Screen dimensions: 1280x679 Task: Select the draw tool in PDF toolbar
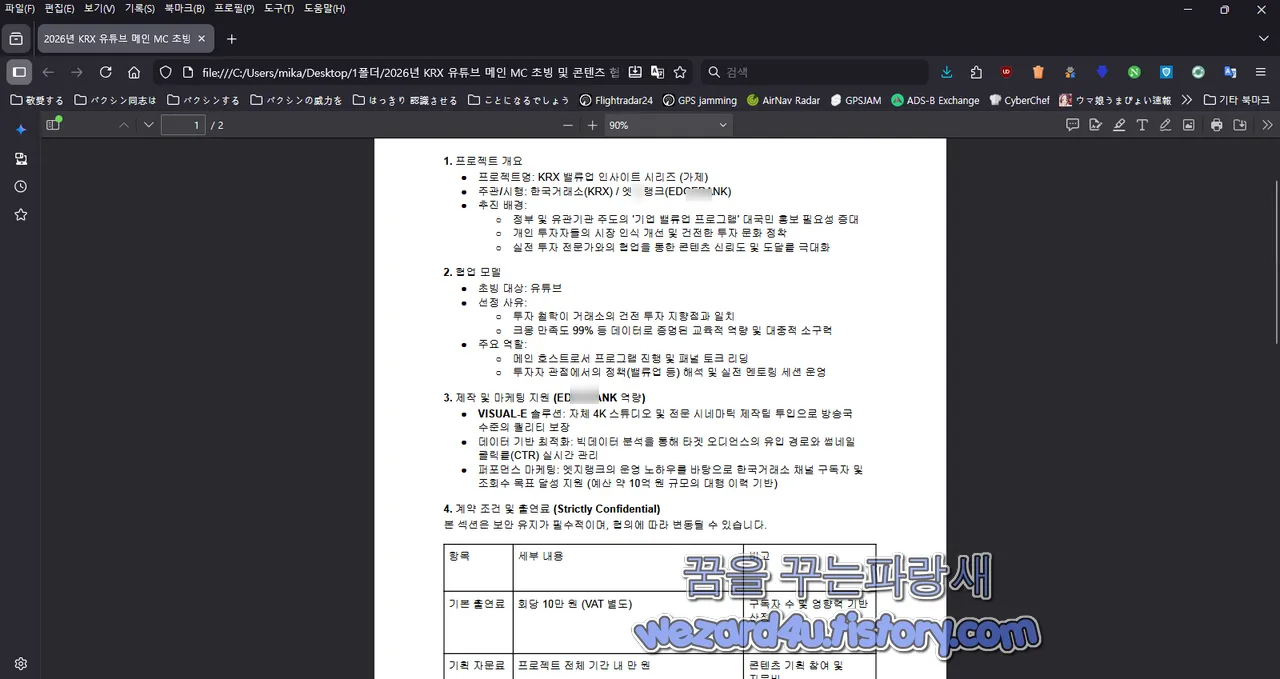1166,124
